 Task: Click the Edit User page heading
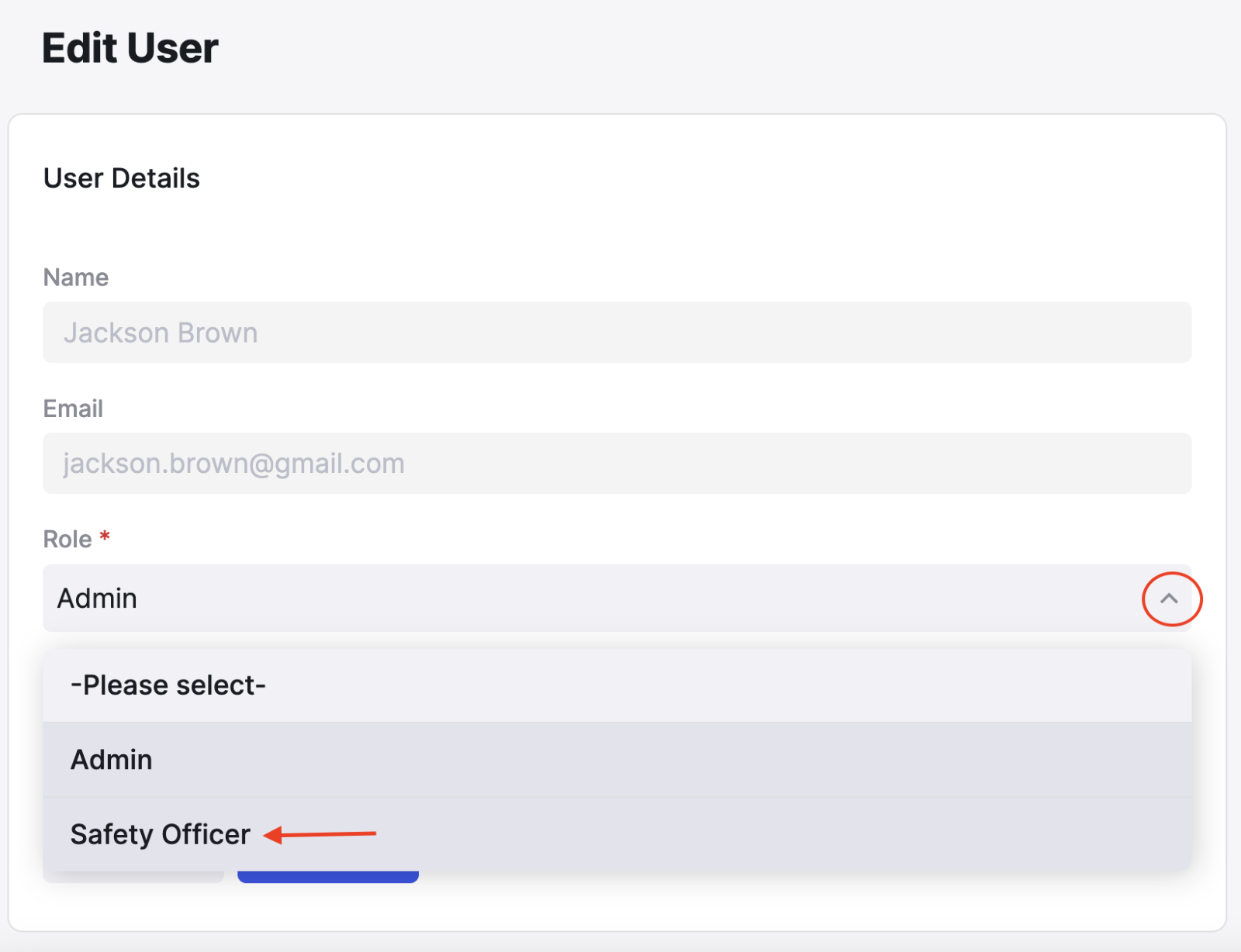point(130,48)
